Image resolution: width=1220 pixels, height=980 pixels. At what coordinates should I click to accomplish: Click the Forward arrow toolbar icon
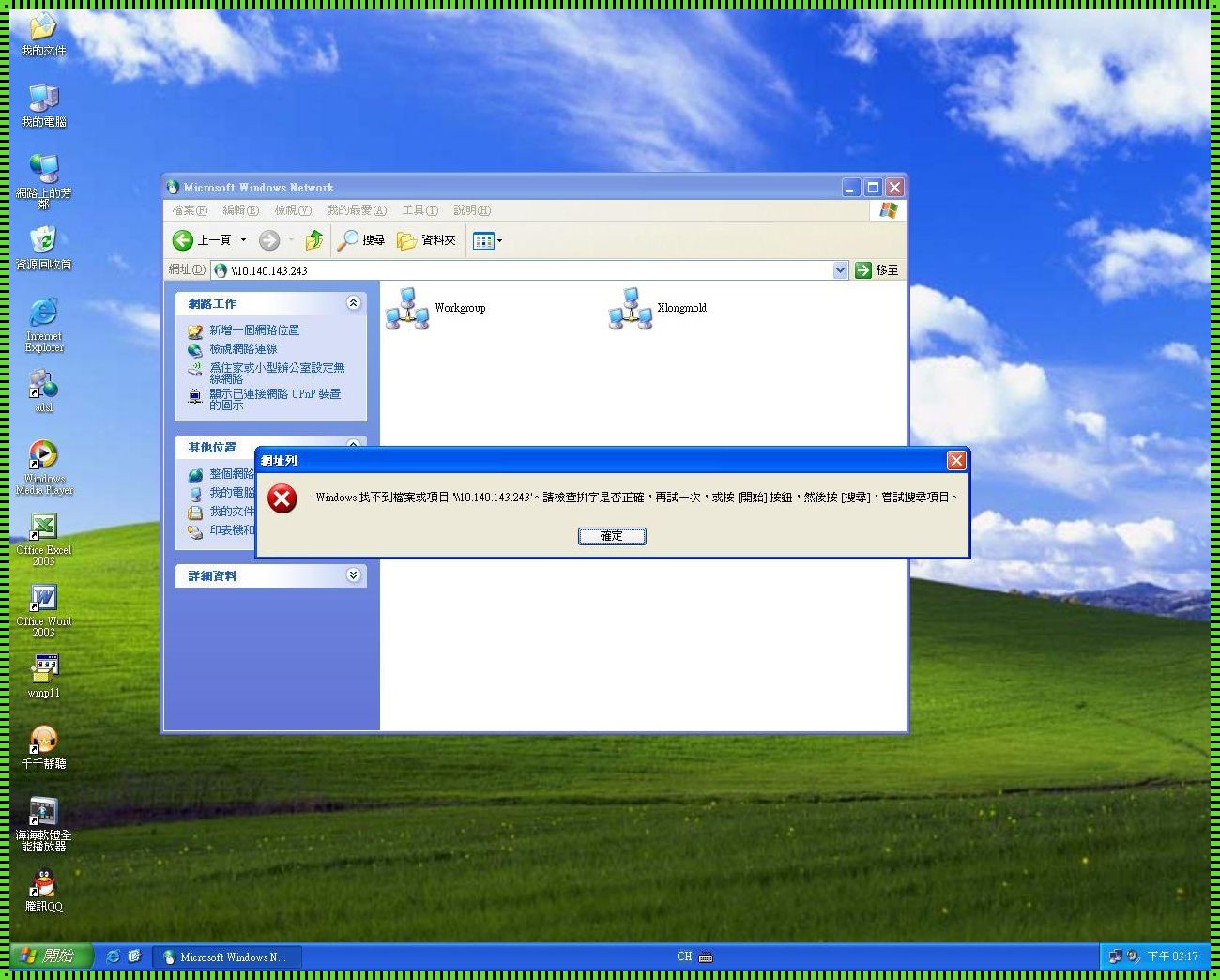click(269, 240)
